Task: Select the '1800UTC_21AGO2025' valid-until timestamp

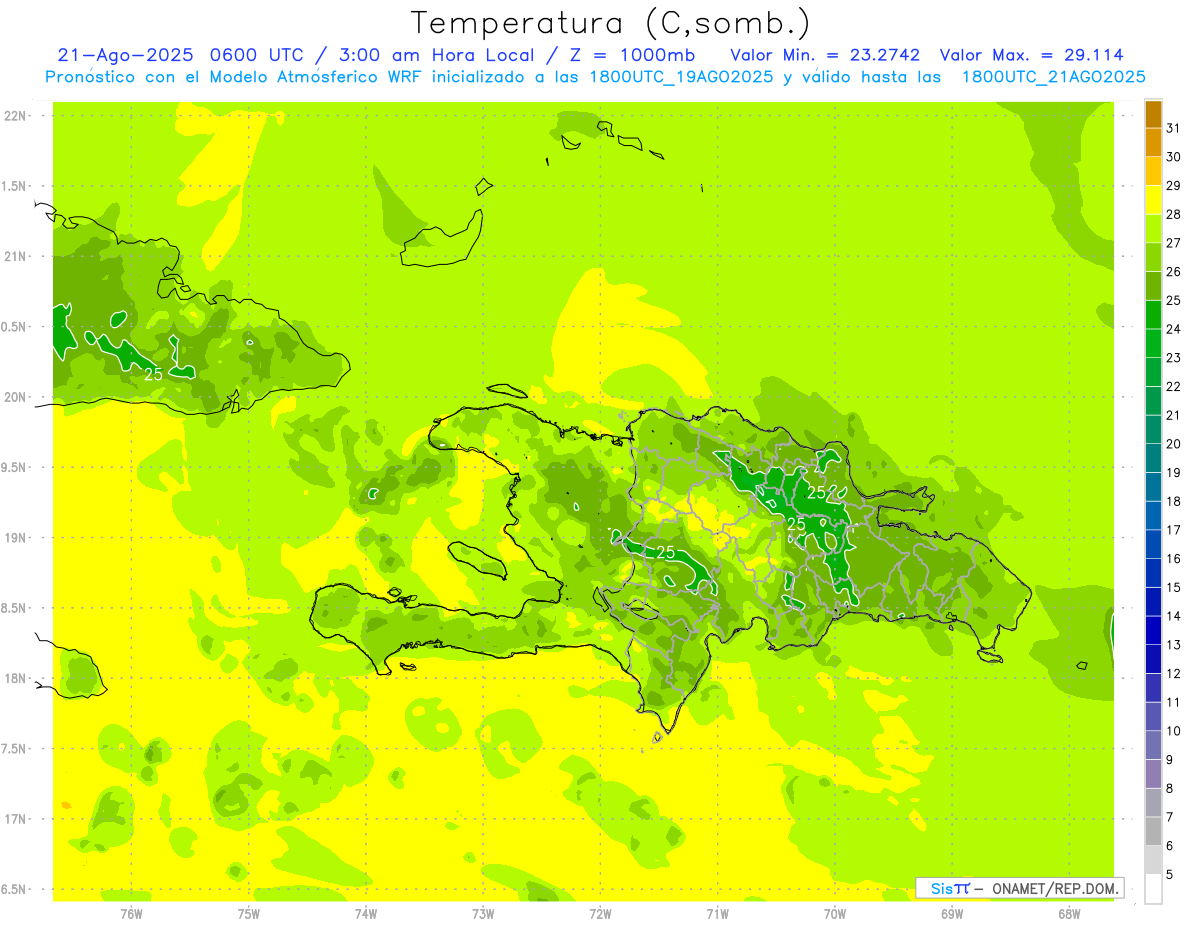Action: pos(1053,77)
